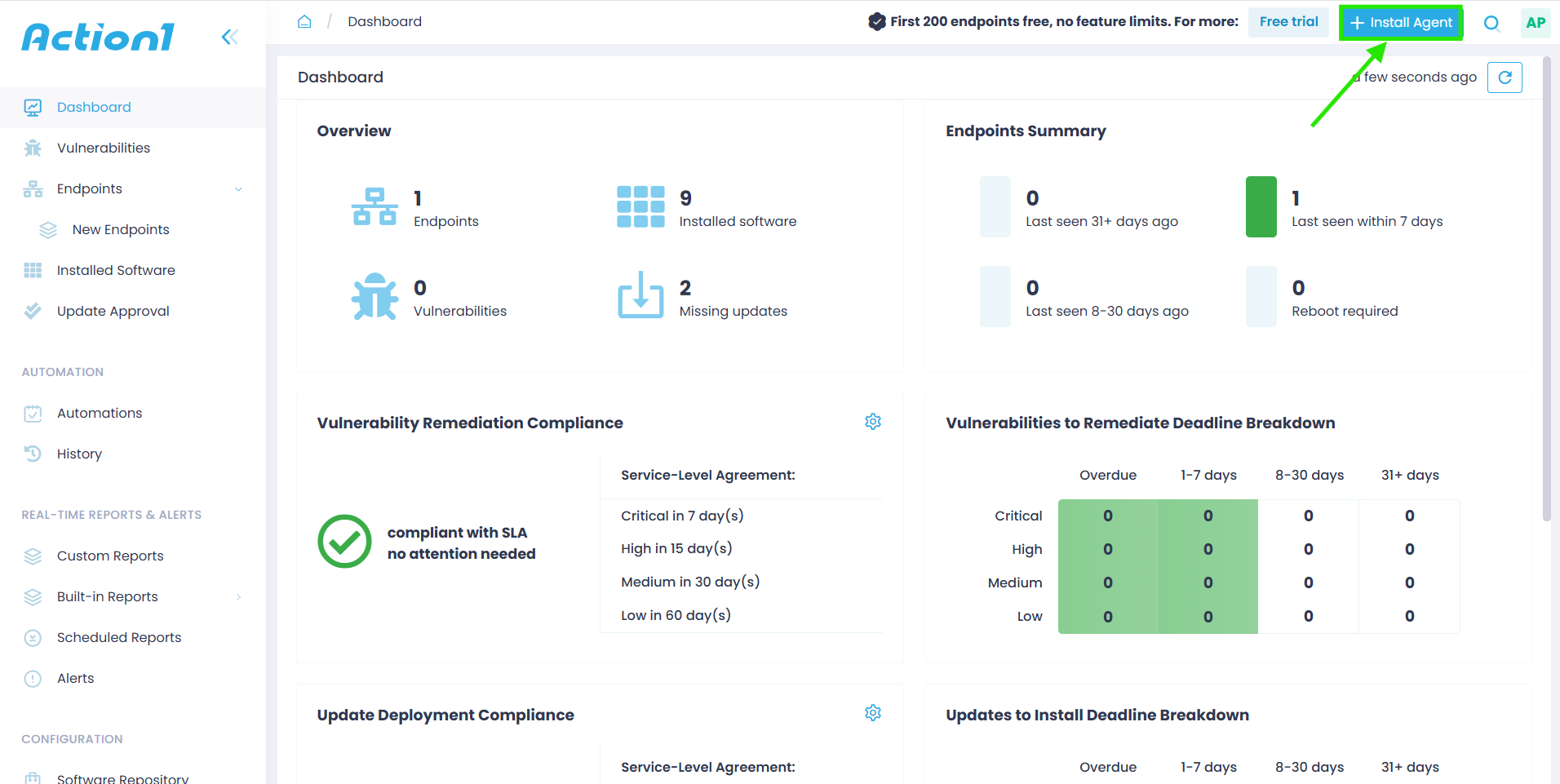The width and height of the screenshot is (1560, 784).
Task: Click the green Last seen within 7 days bar
Action: point(1261,207)
